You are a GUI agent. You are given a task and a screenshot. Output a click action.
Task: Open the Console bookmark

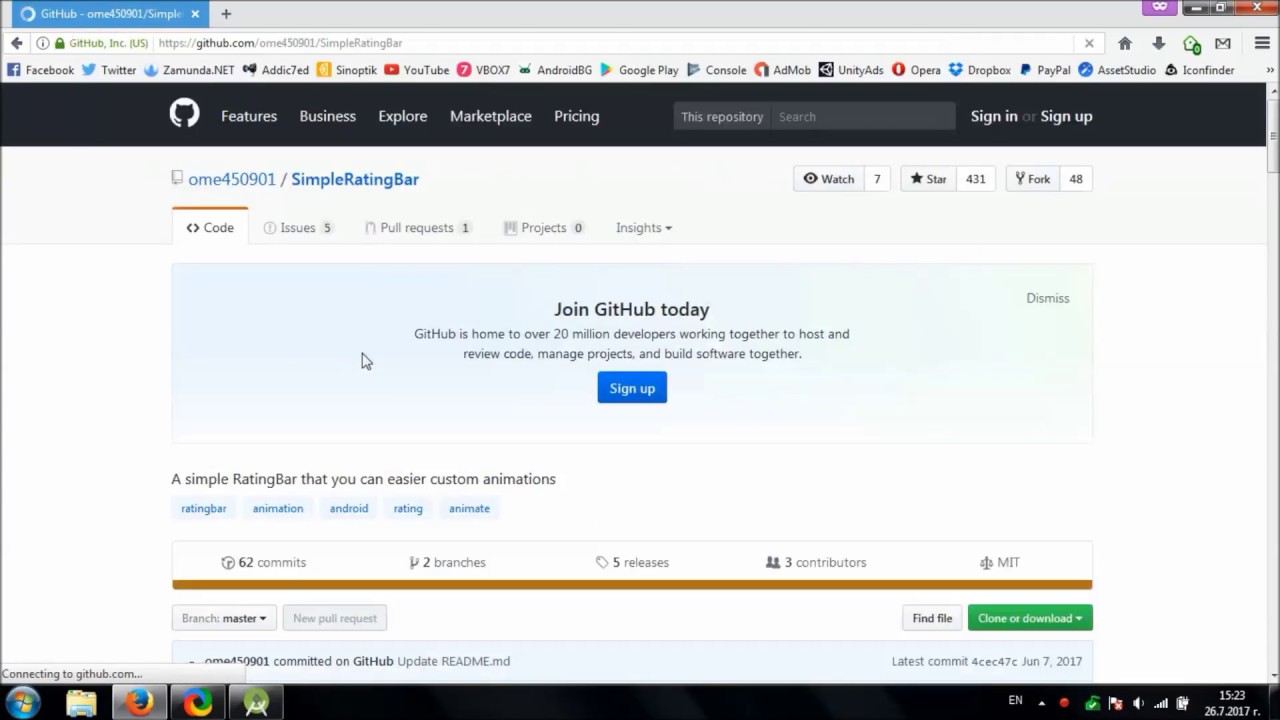pos(716,70)
